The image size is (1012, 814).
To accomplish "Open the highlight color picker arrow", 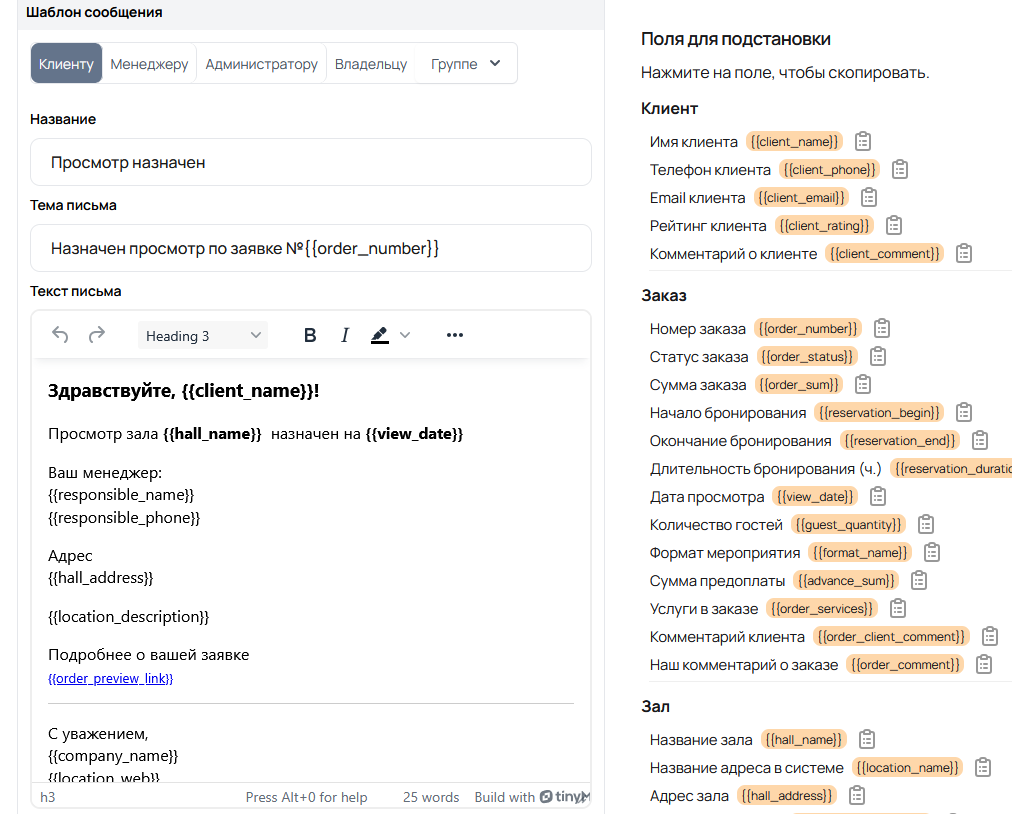I will click(x=405, y=335).
